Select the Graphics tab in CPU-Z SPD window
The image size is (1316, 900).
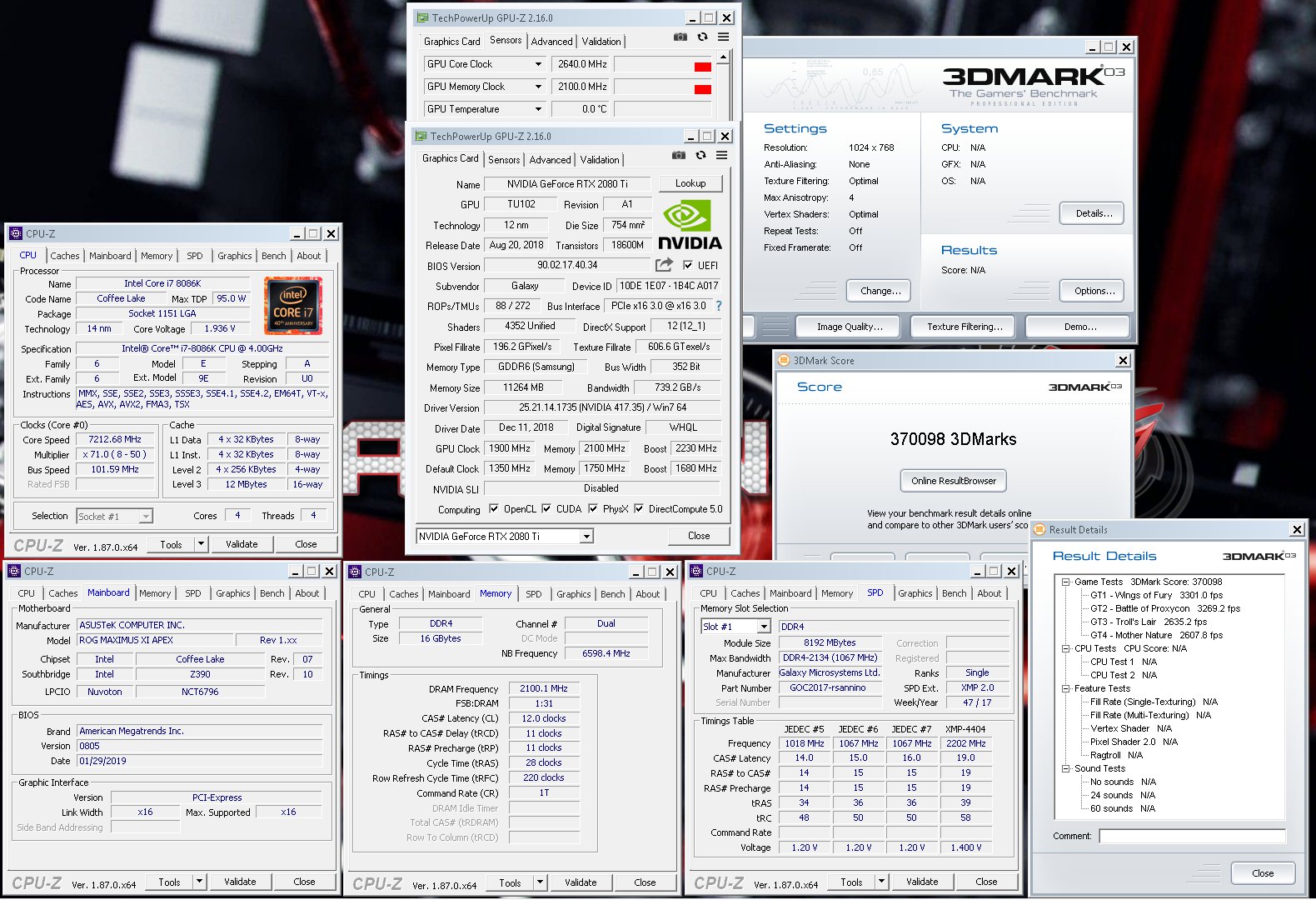(915, 593)
